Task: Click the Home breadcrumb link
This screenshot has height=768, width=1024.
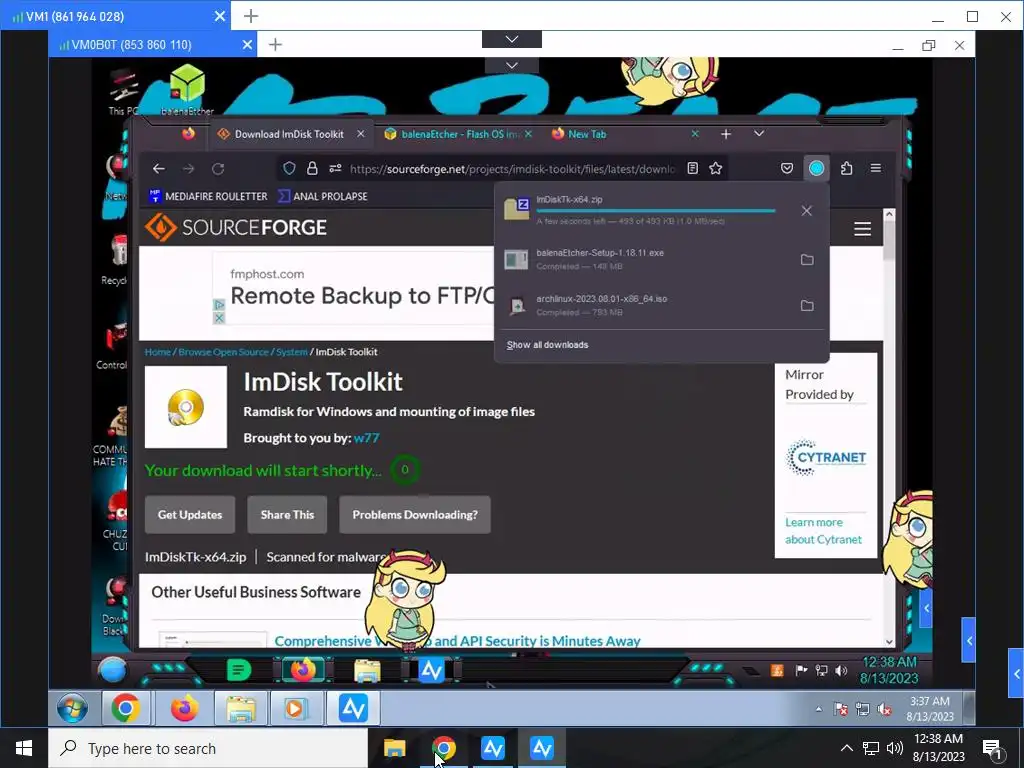Action: click(x=157, y=351)
